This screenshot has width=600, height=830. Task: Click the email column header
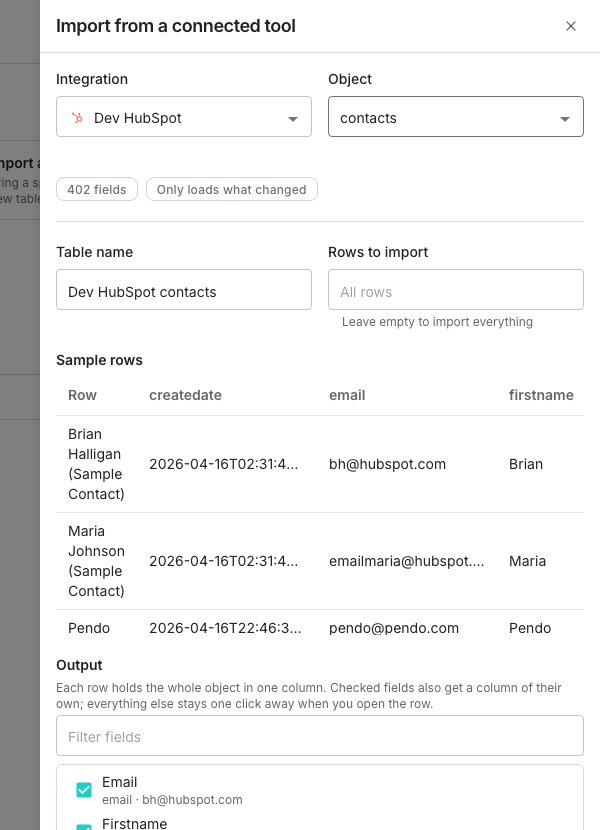(x=347, y=395)
